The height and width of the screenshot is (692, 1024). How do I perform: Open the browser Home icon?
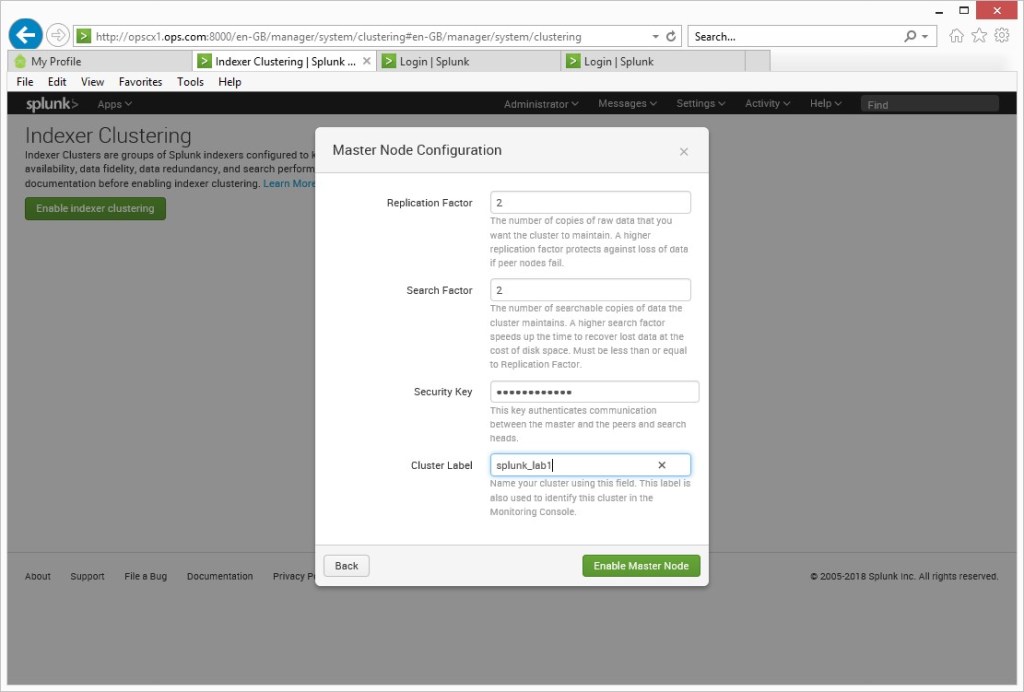(x=957, y=33)
